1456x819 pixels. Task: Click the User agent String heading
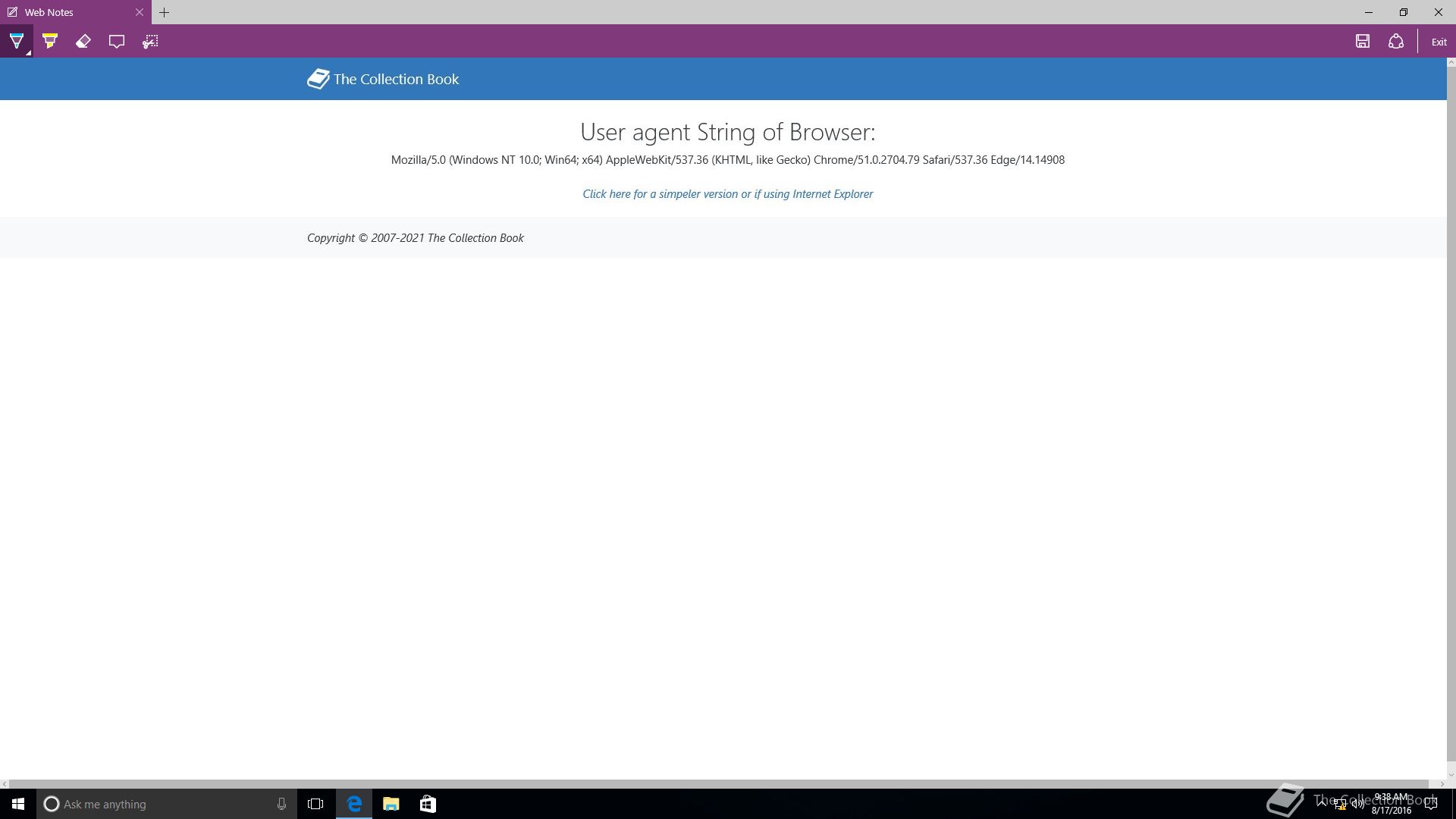click(727, 132)
